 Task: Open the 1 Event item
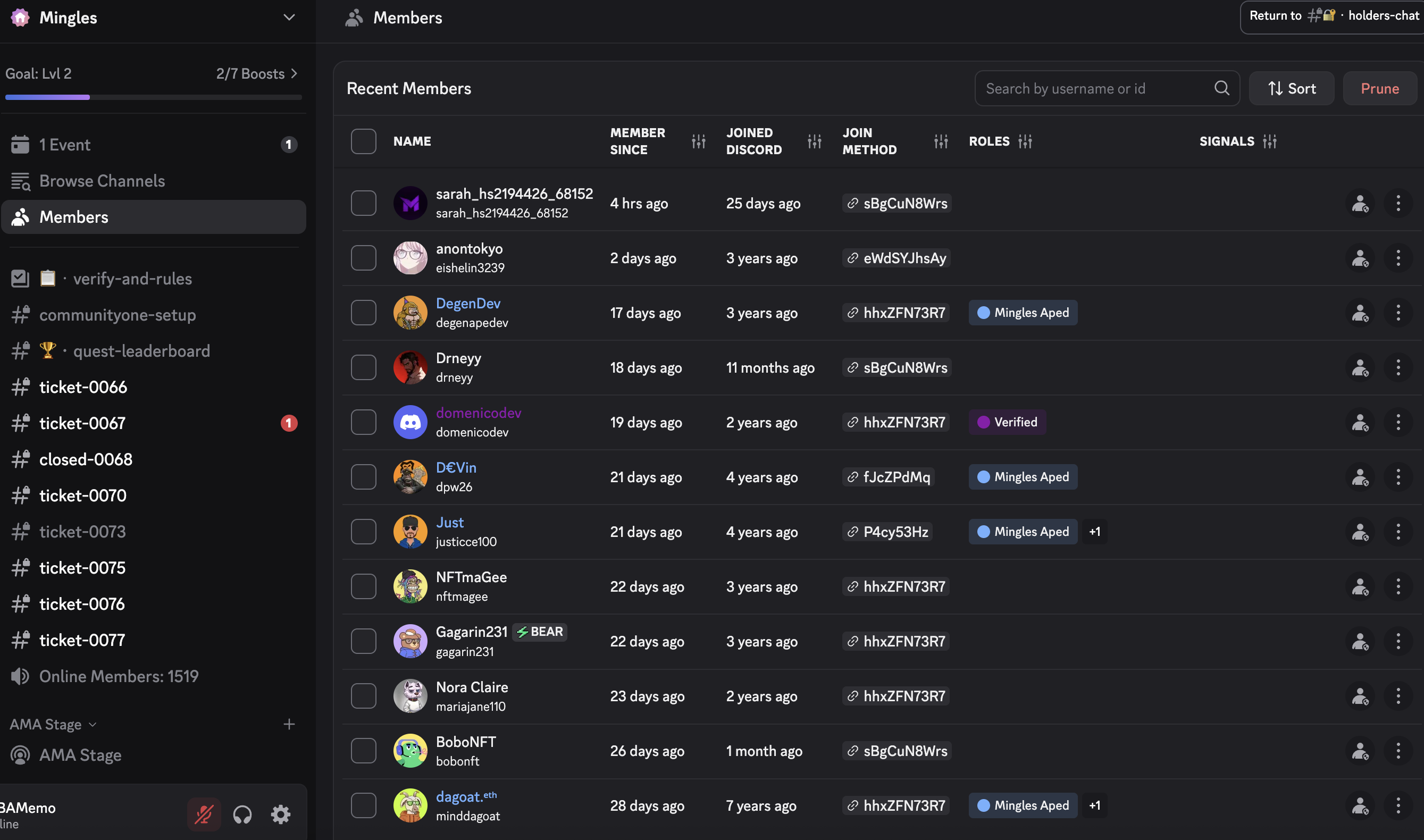153,144
